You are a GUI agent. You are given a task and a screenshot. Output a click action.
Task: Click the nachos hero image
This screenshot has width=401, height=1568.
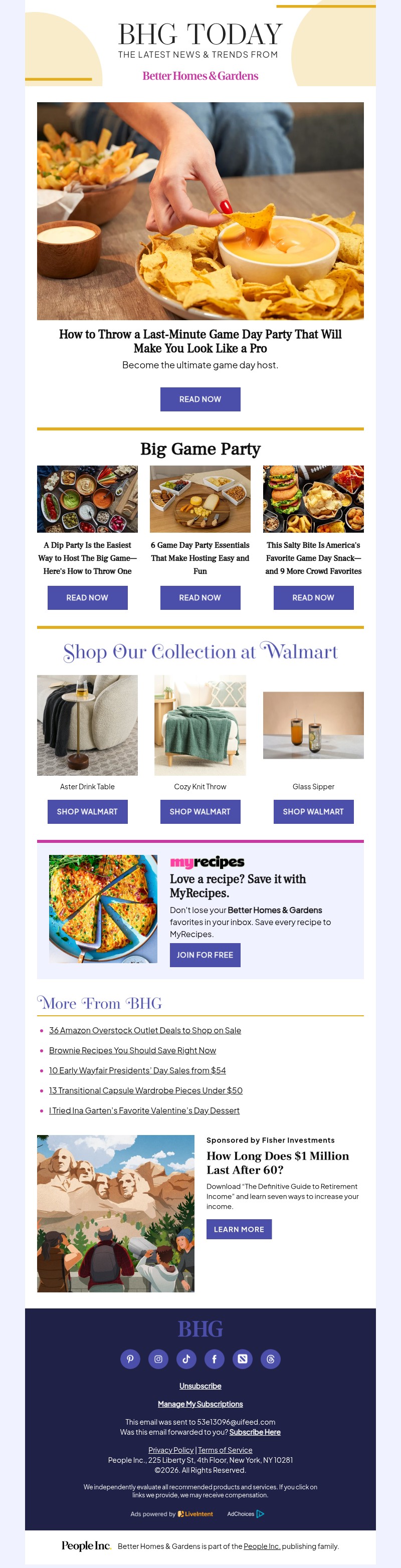click(x=200, y=211)
